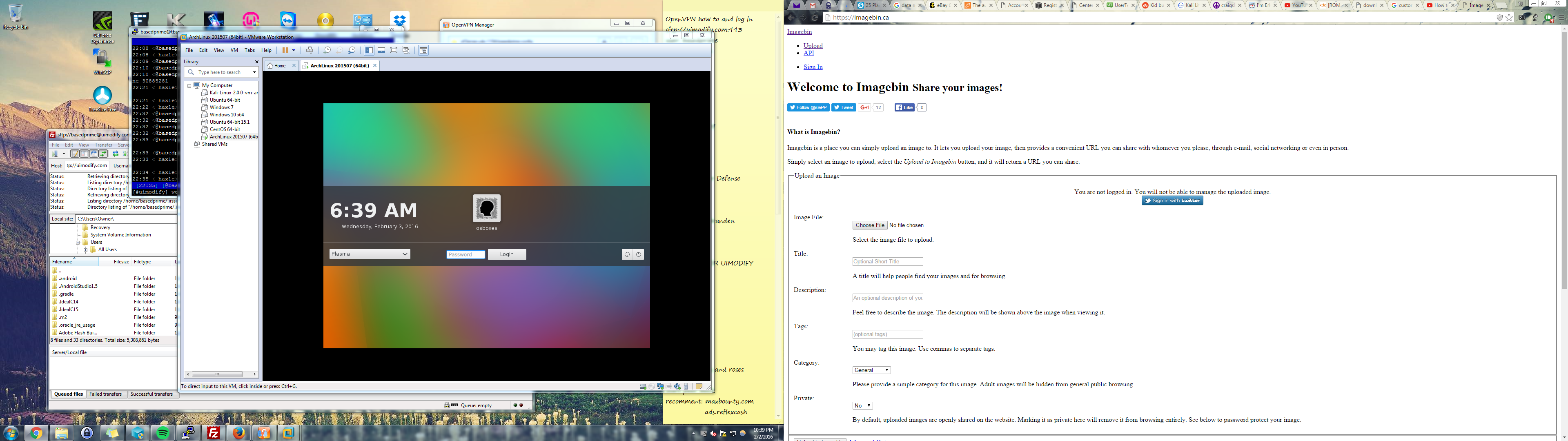
Task: Click the VMware suspend (pause) toolbar button
Action: (285, 51)
